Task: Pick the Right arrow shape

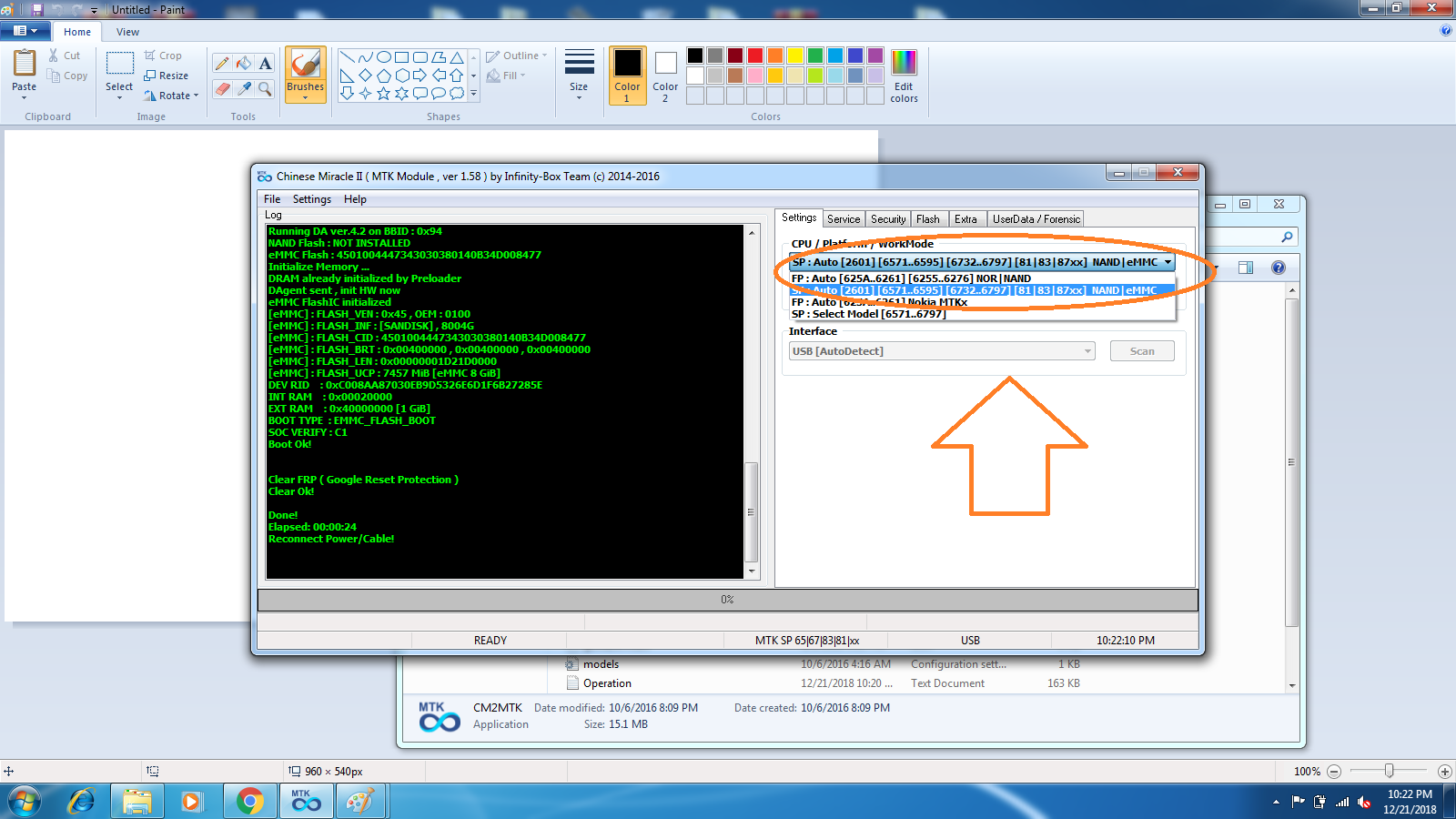Action: [420, 75]
